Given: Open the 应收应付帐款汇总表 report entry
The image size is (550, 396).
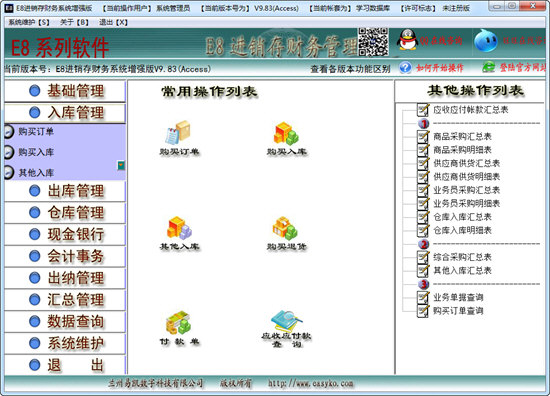Looking at the screenshot, I should click(470, 110).
